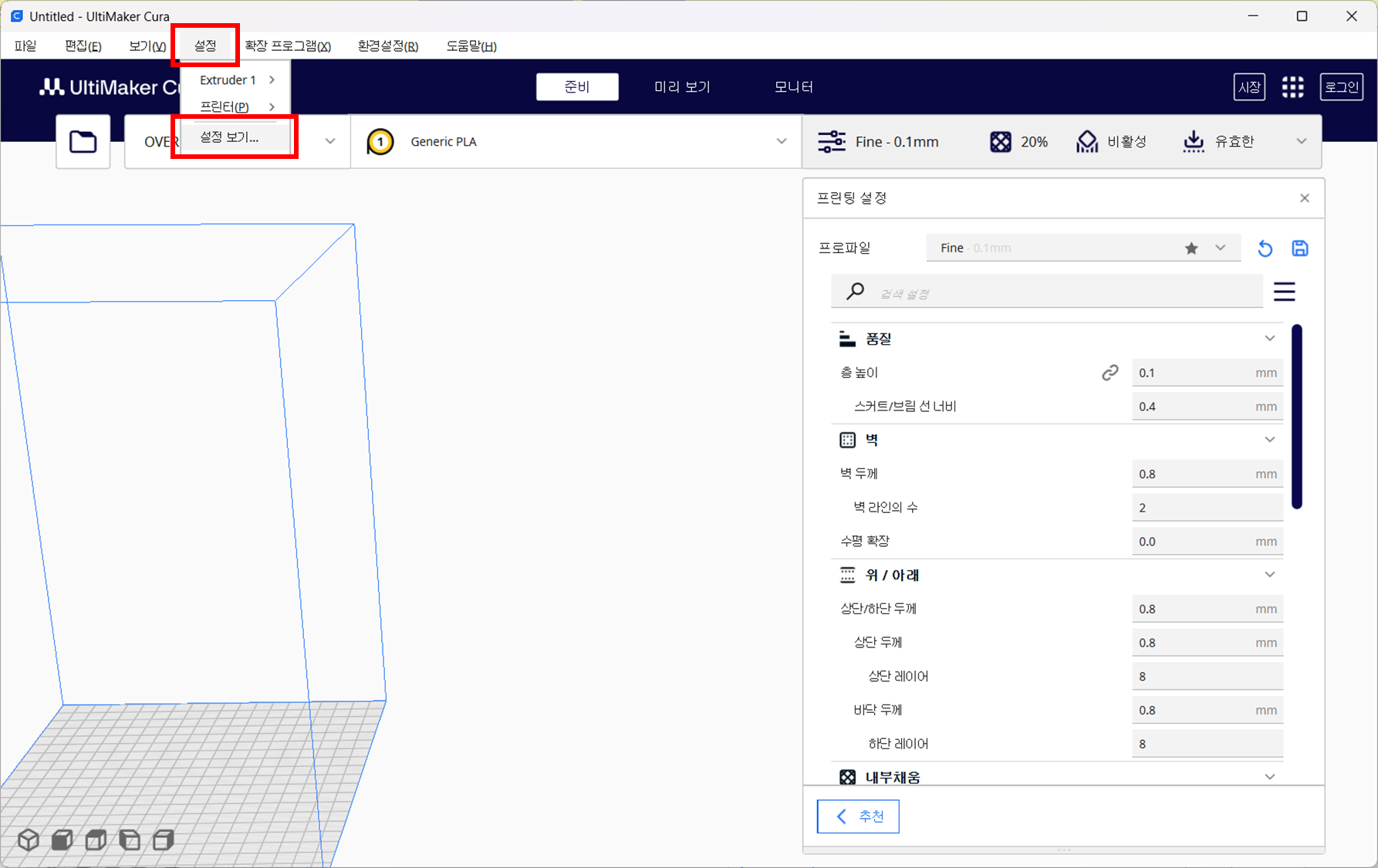
Task: Open the 확장 프로그램(X) menu
Action: coord(288,46)
